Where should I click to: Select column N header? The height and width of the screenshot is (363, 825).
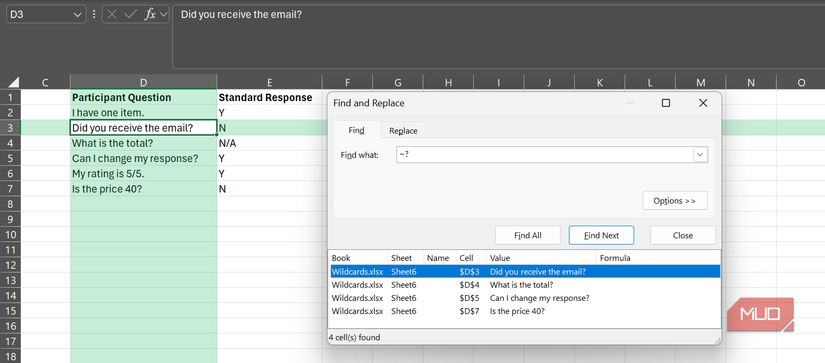(750, 83)
